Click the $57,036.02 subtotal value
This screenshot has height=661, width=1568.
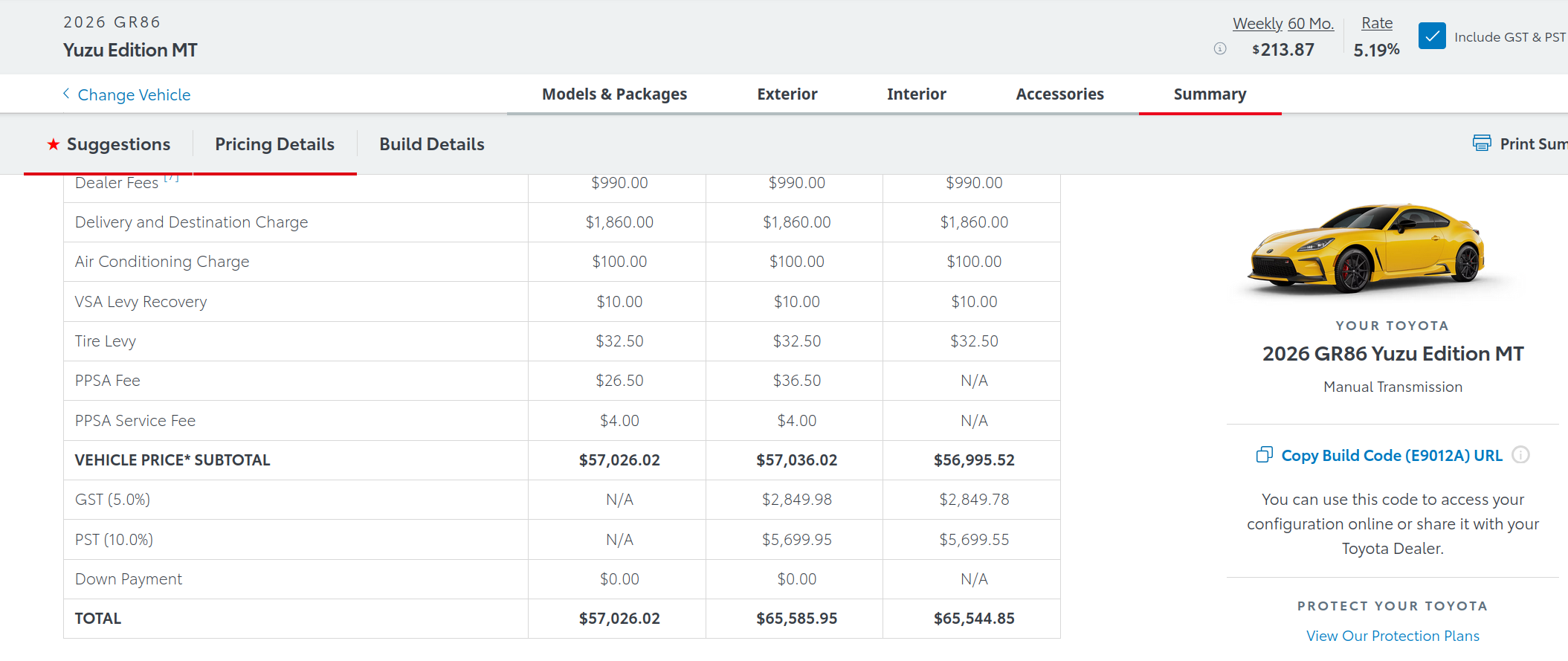(x=796, y=460)
